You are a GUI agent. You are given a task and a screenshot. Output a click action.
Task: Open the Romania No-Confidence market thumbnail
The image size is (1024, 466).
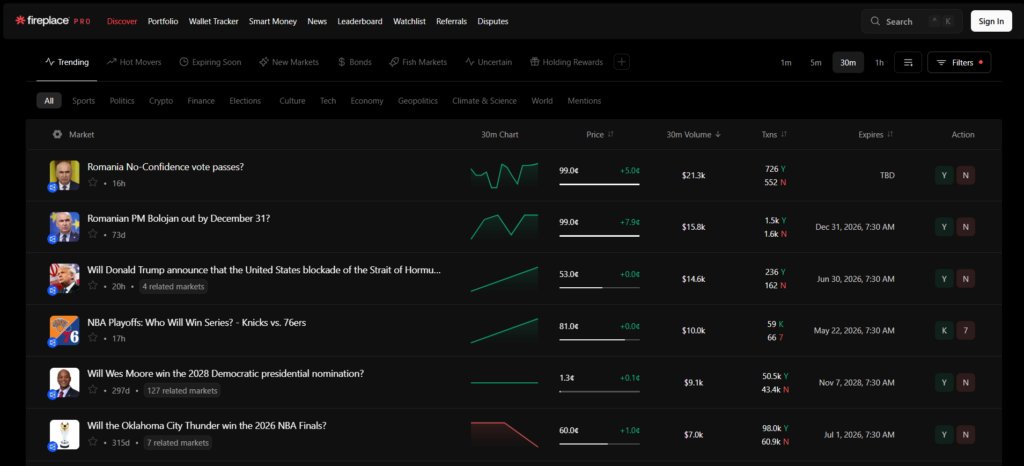[64, 175]
